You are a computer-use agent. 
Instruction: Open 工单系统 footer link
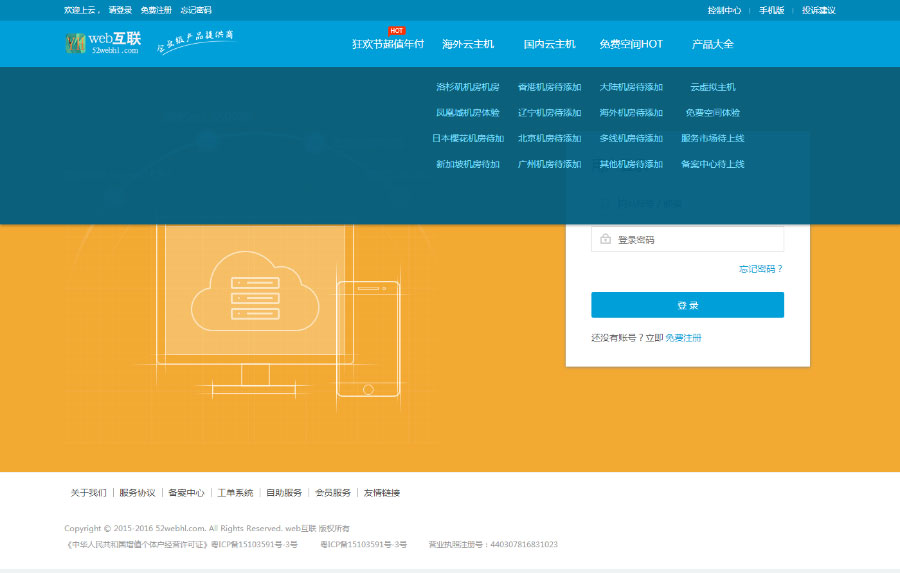pyautogui.click(x=235, y=493)
